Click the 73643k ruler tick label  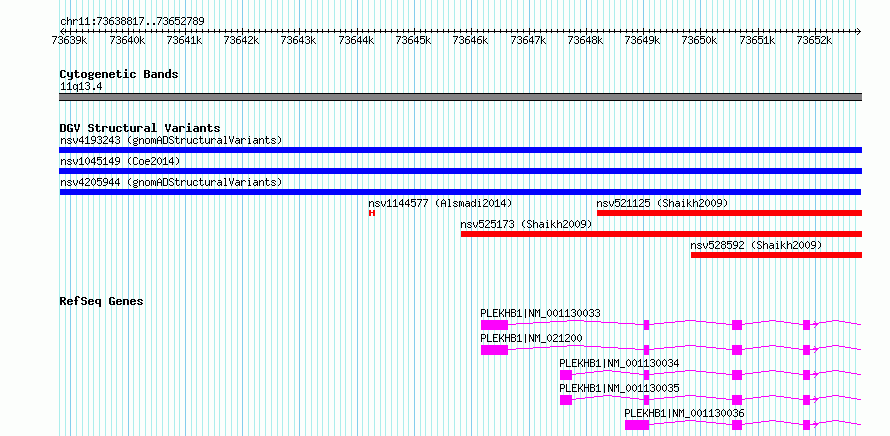(x=299, y=40)
